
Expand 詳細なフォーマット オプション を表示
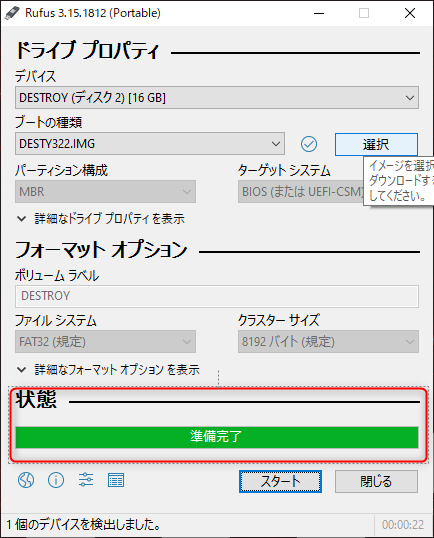(x=108, y=370)
